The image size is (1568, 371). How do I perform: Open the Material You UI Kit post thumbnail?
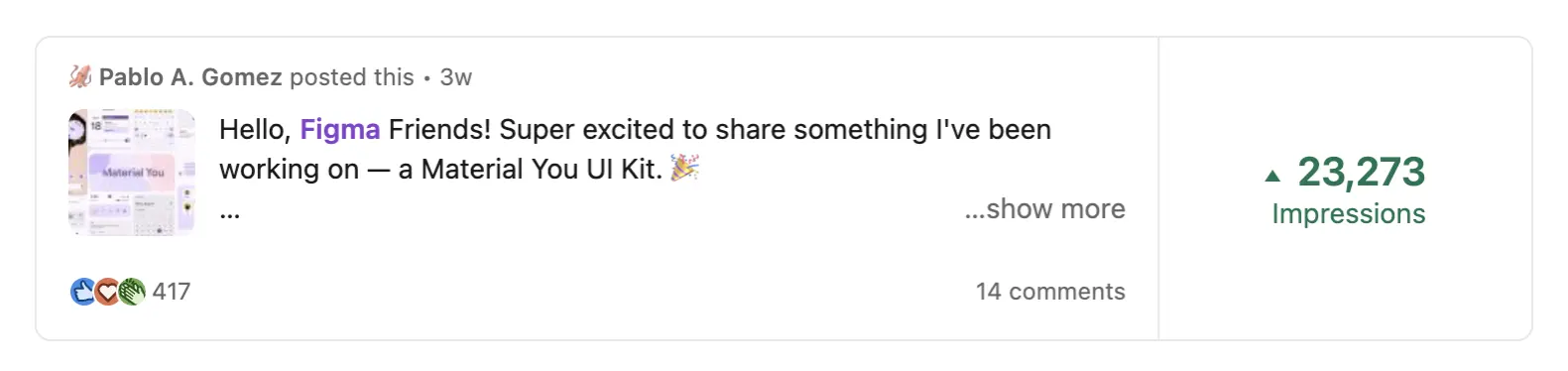coord(132,173)
